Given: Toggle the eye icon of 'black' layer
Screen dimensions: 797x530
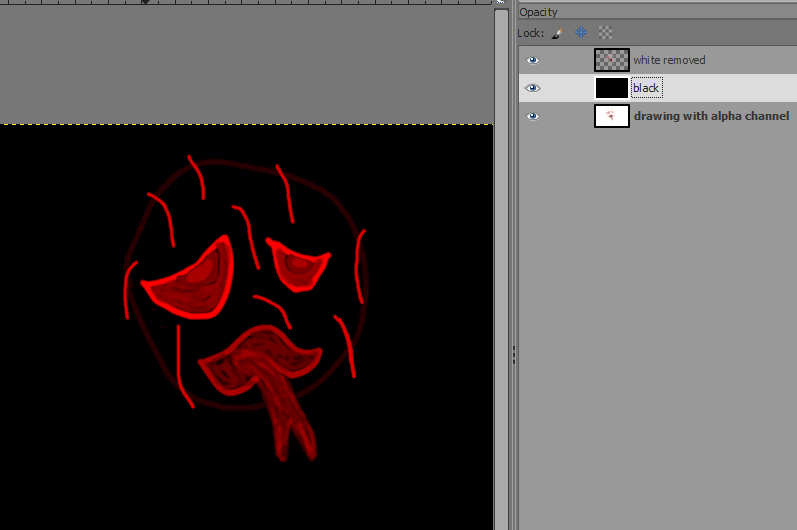Looking at the screenshot, I should point(533,88).
